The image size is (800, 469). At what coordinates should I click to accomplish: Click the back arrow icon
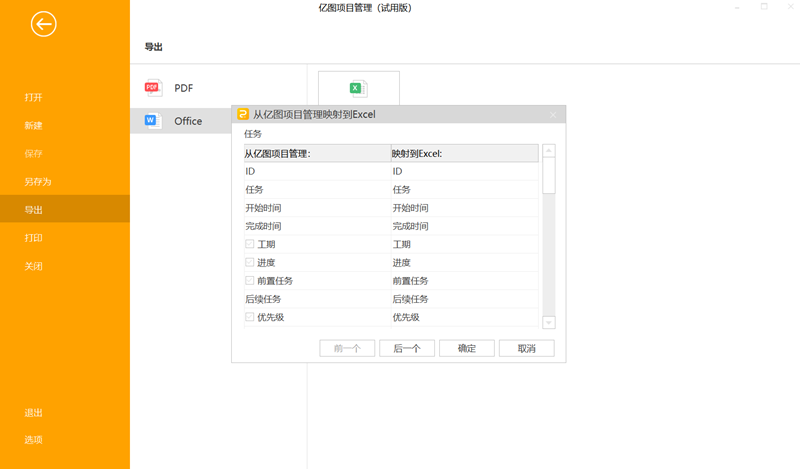[43, 24]
